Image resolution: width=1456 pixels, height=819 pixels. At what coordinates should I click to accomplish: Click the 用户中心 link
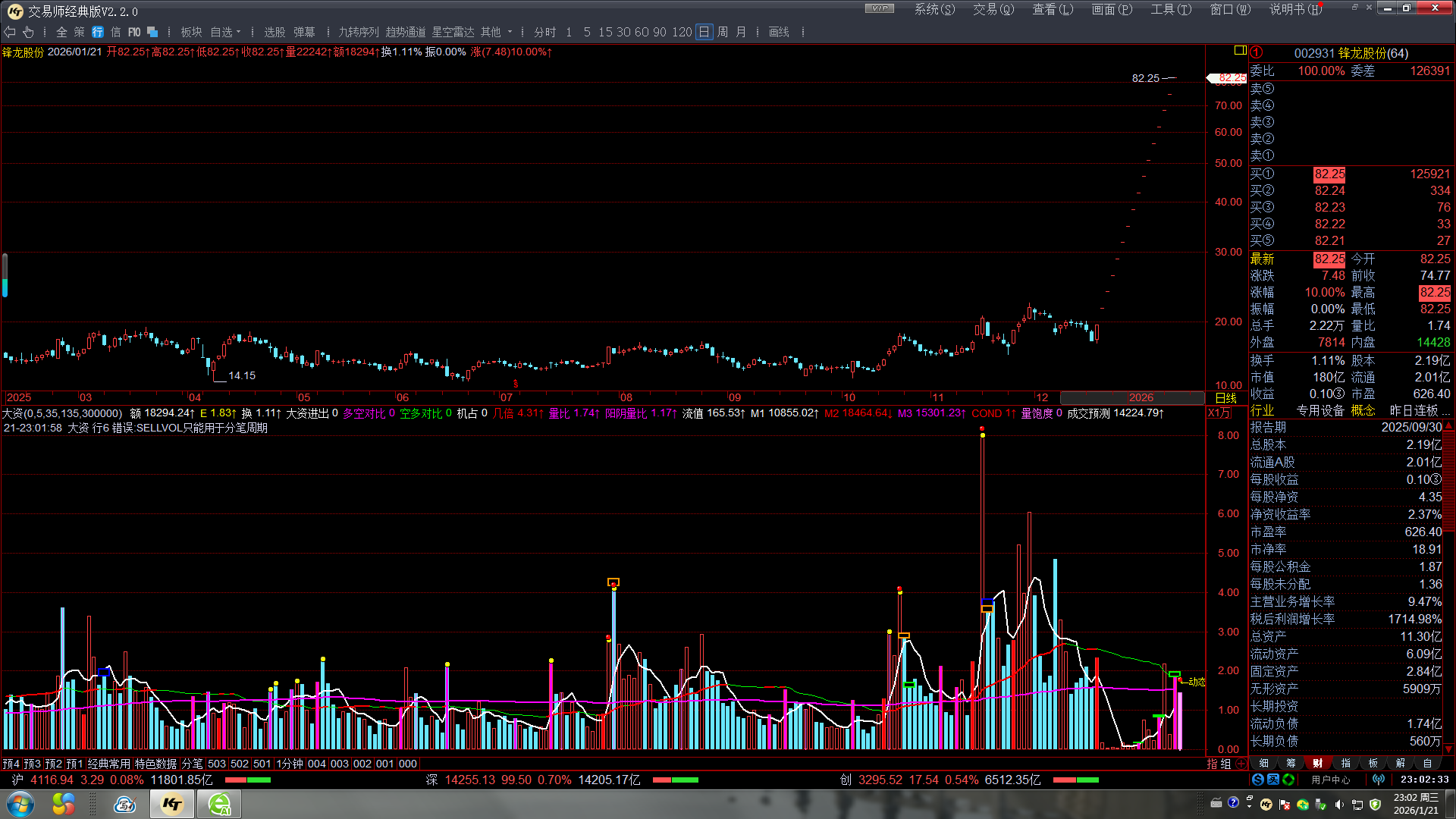point(1331,780)
